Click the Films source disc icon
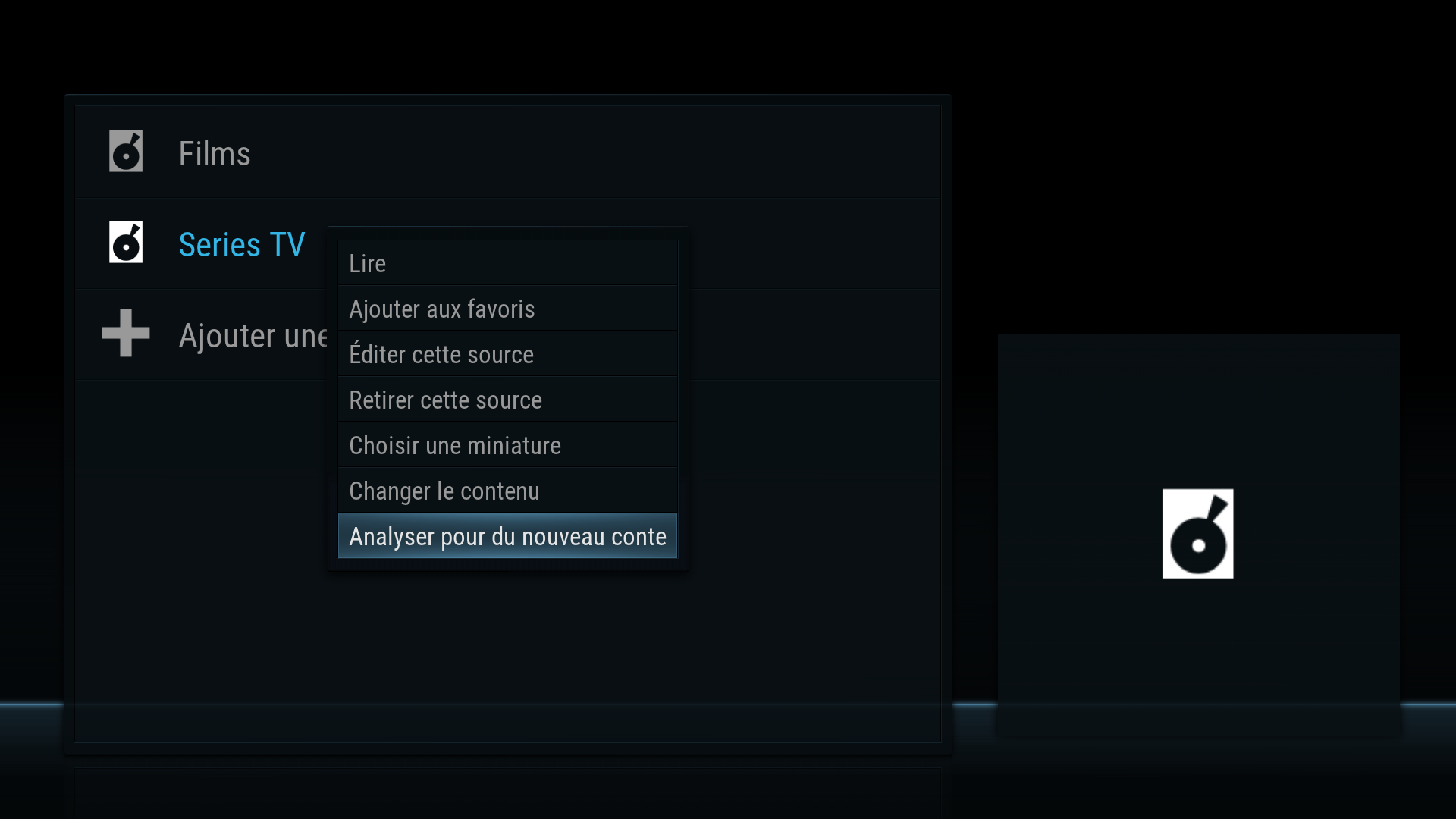The height and width of the screenshot is (819, 1456). click(x=126, y=152)
